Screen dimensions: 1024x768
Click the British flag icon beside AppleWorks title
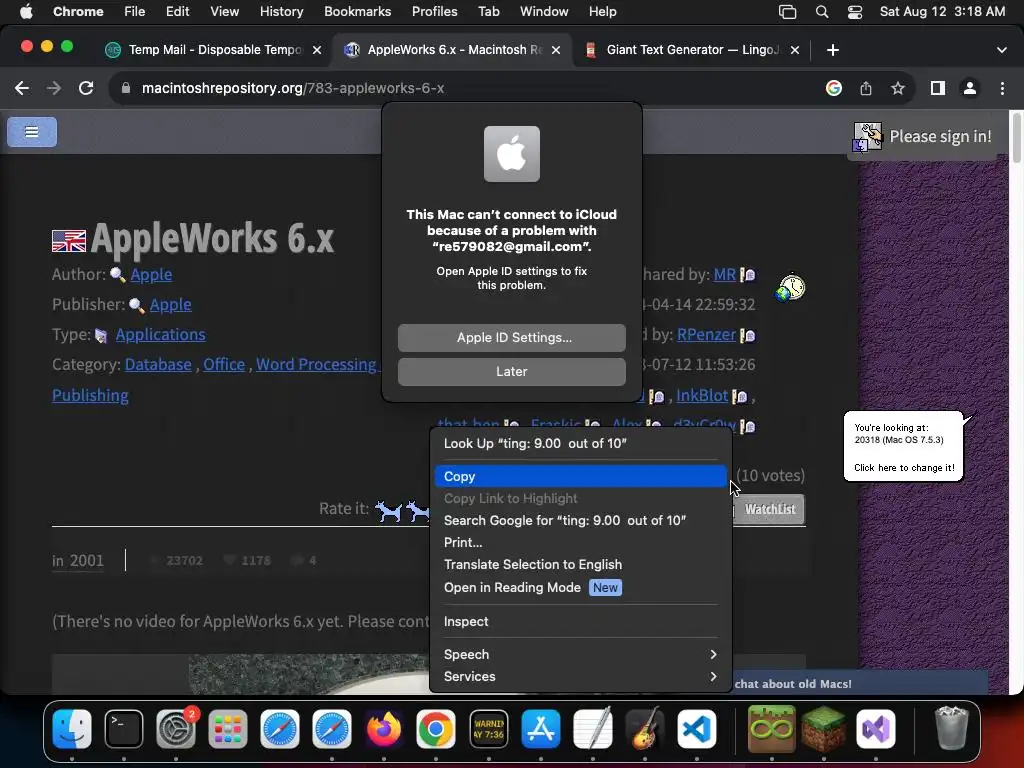pos(69,241)
